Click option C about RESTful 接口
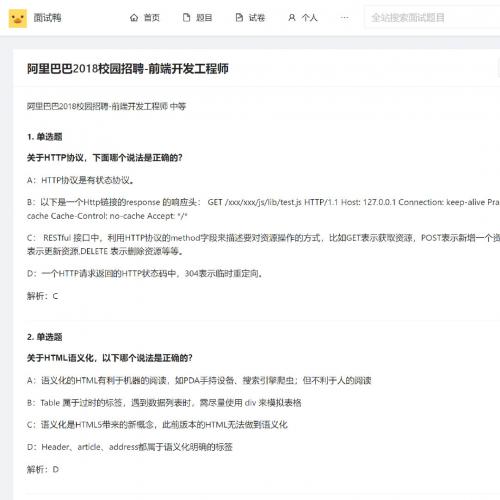The image size is (500, 500). 263,245
